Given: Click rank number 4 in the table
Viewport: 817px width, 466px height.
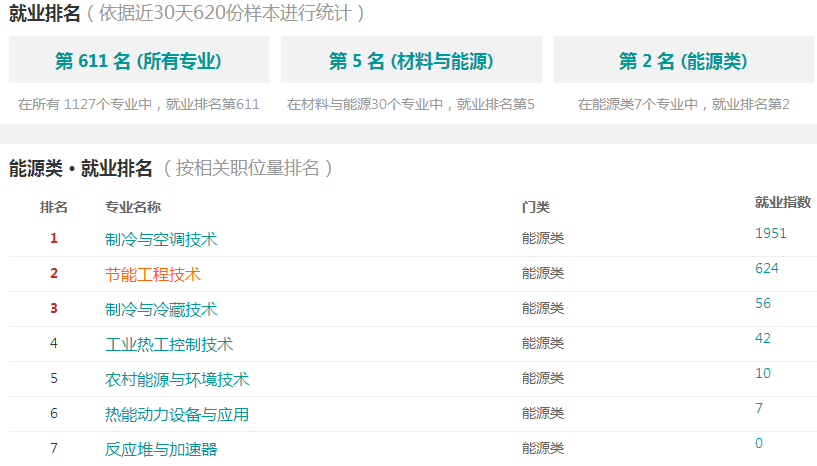Looking at the screenshot, I should click(x=54, y=343).
